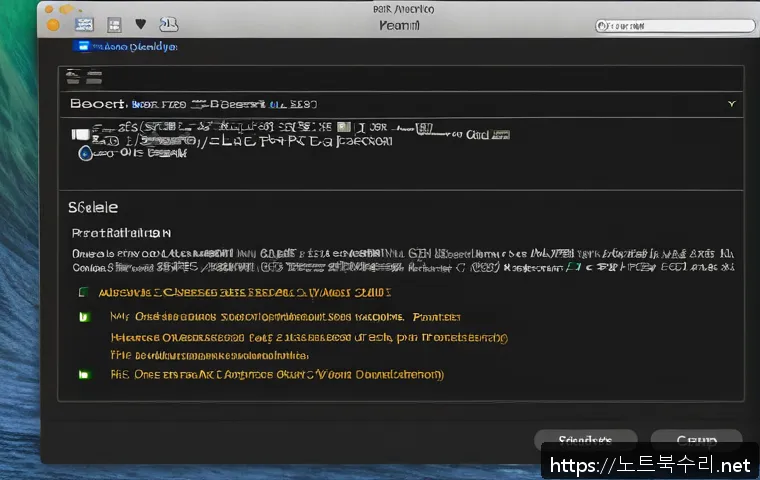Click the square panel icon in the toolbar

pyautogui.click(x=114, y=23)
